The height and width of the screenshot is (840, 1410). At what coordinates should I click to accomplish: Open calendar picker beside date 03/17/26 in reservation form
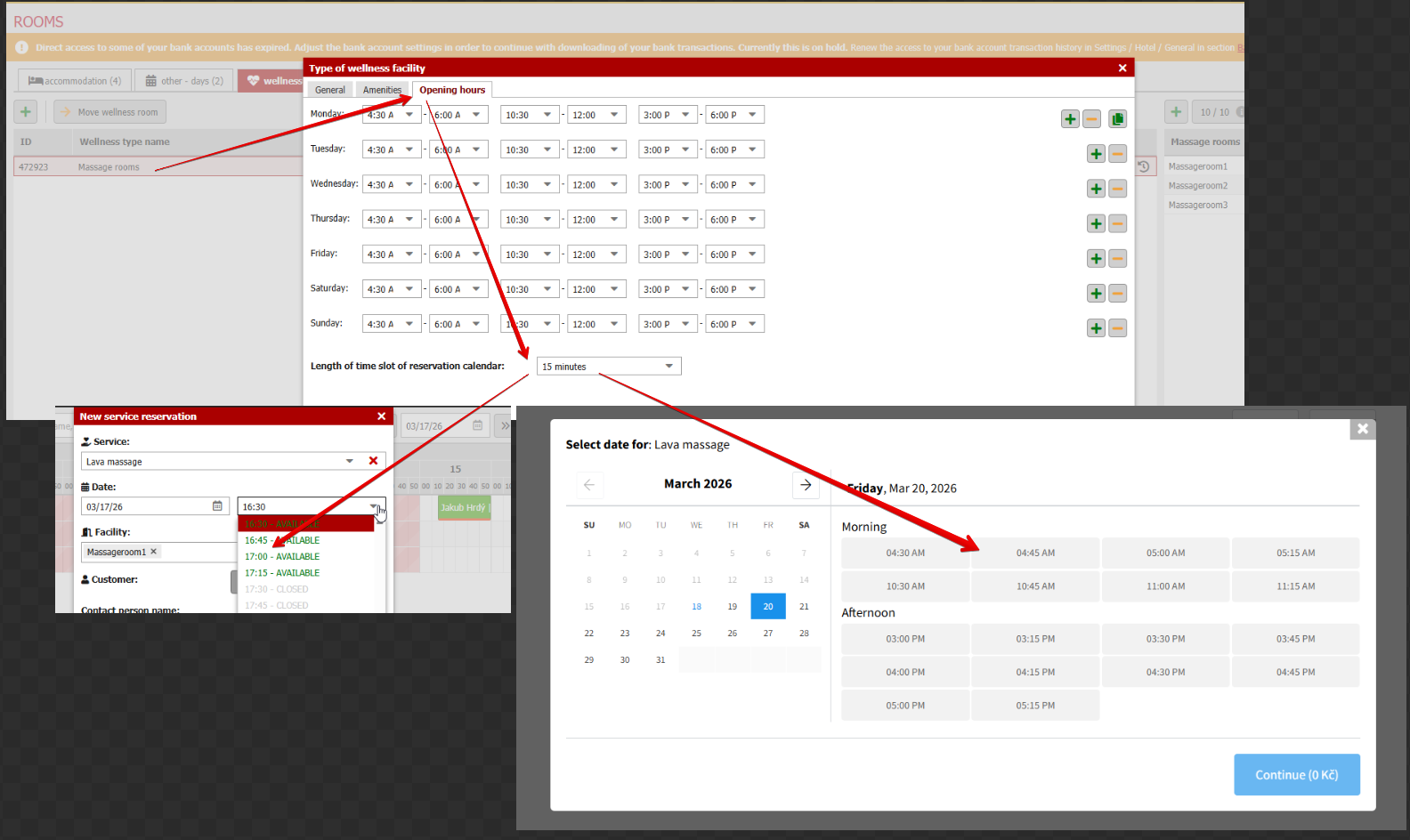[x=217, y=506]
